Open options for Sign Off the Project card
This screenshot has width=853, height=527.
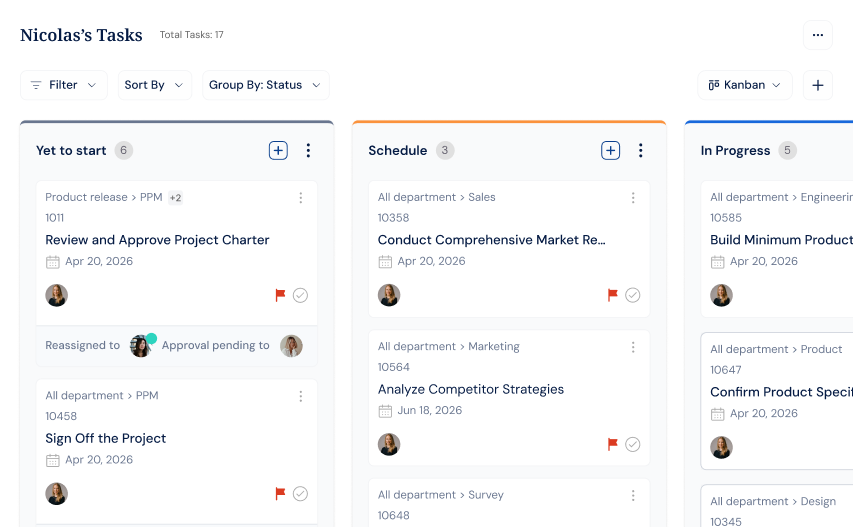pyautogui.click(x=300, y=396)
